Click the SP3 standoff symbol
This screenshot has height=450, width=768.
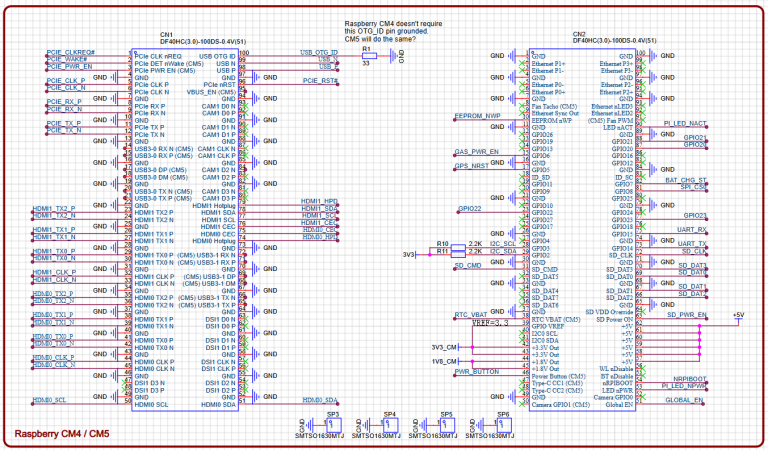(x=333, y=425)
